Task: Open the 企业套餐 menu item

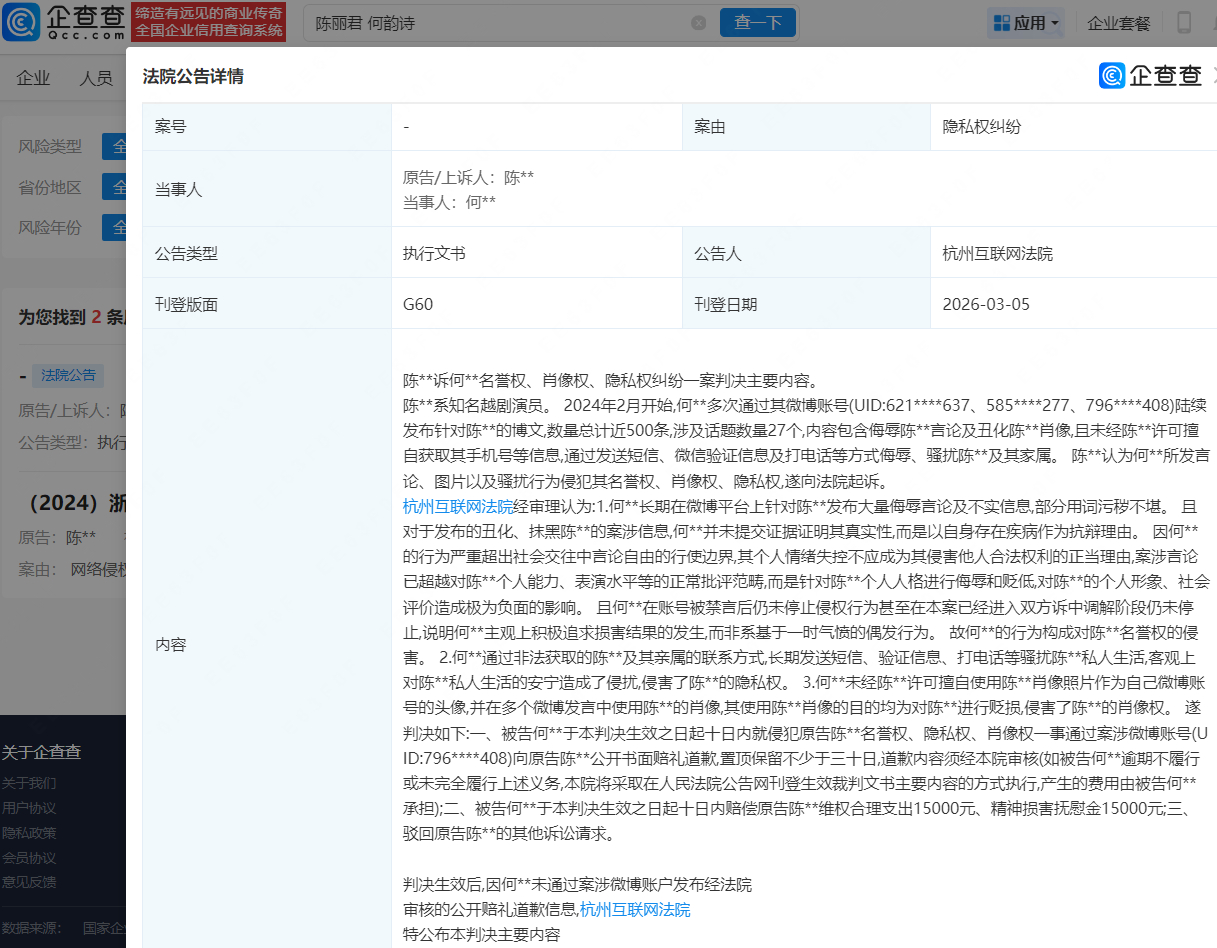Action: (1118, 23)
